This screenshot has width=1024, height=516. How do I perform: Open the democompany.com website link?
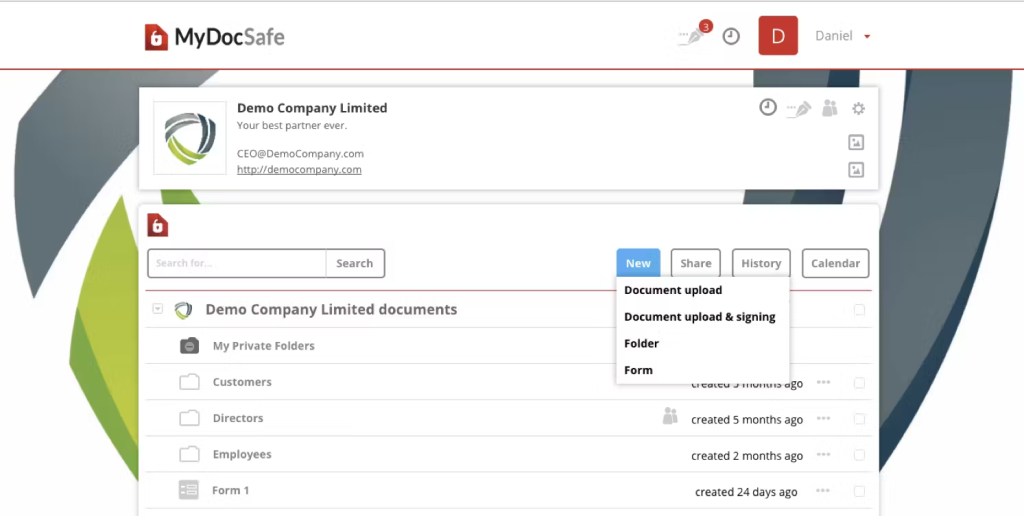tap(299, 170)
